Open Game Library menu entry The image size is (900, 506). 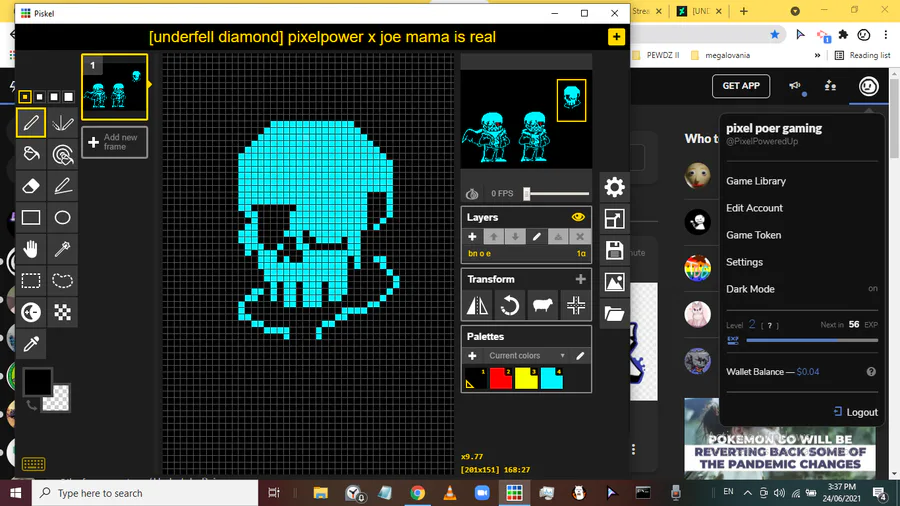pos(756,181)
